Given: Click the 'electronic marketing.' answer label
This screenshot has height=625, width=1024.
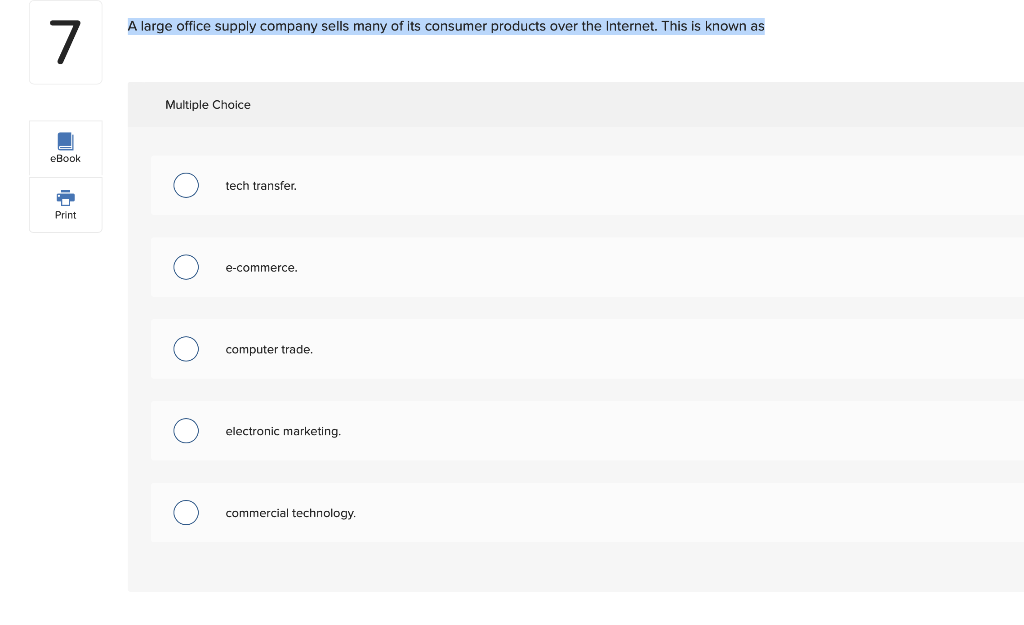Looking at the screenshot, I should coord(283,431).
